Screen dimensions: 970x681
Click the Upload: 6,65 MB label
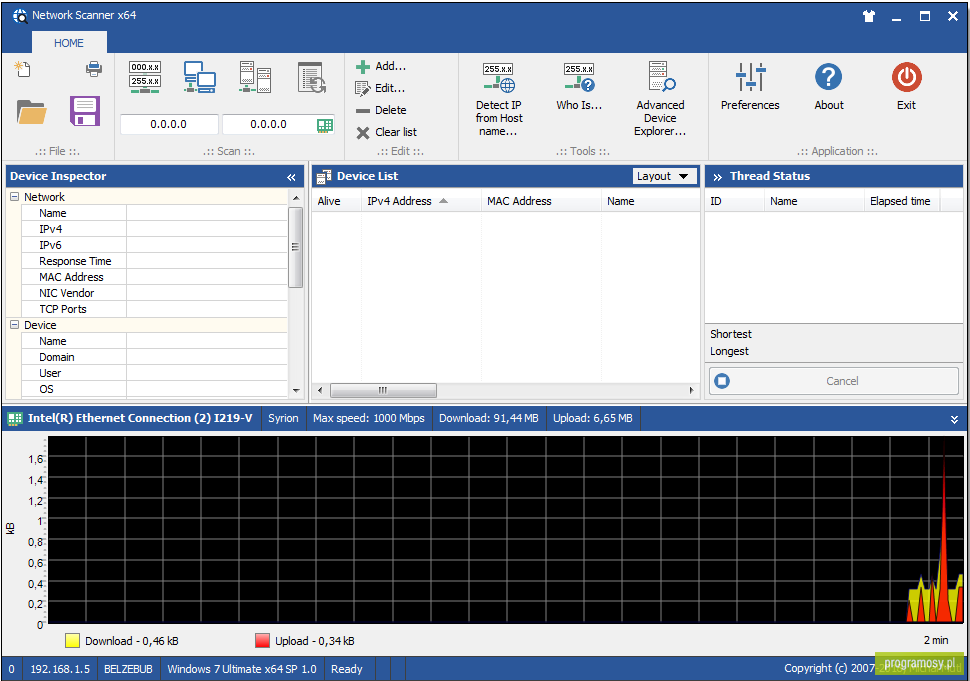pos(593,418)
